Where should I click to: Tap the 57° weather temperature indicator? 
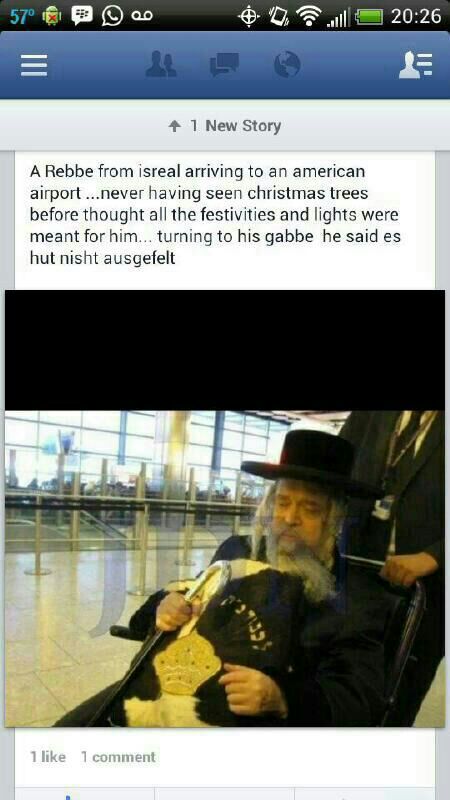pyautogui.click(x=20, y=16)
